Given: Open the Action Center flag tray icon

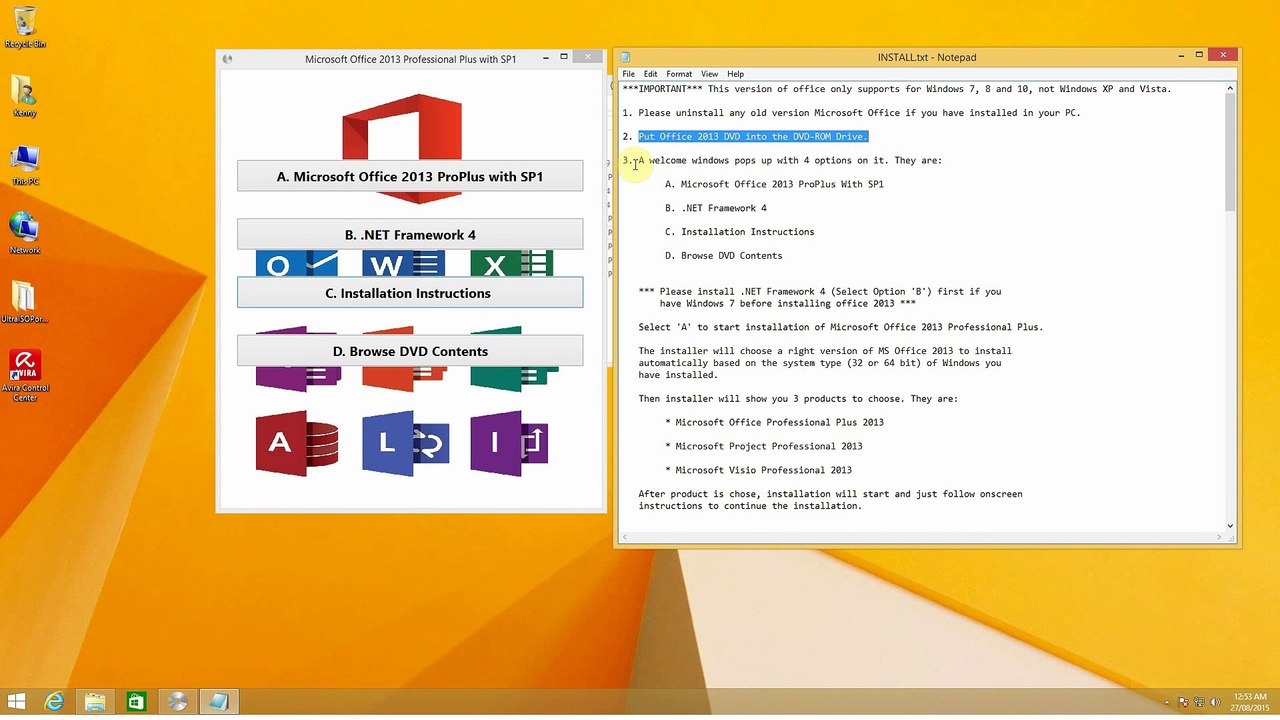Looking at the screenshot, I should point(1184,702).
